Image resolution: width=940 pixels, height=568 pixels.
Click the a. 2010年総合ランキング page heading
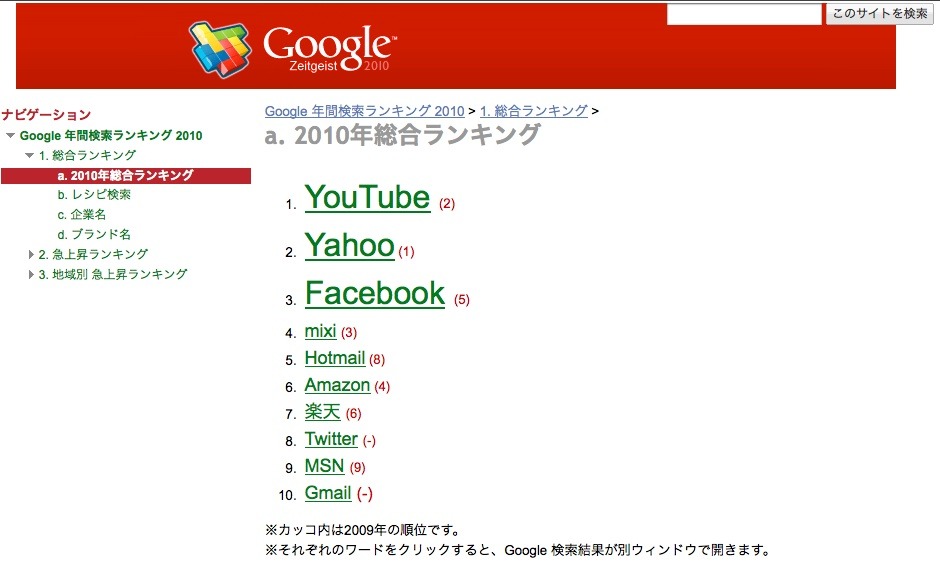point(402,135)
